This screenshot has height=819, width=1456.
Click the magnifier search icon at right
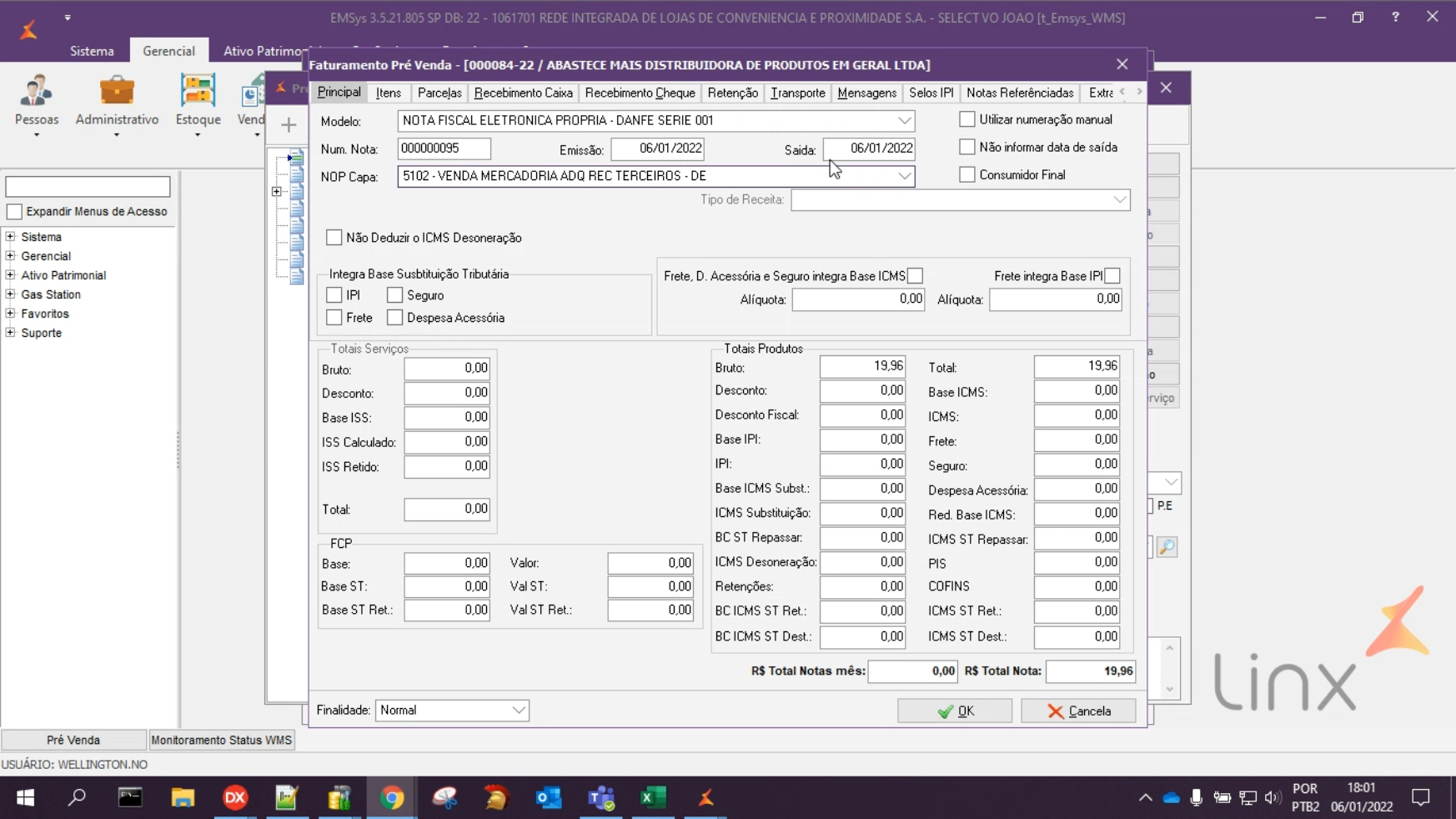point(1167,547)
